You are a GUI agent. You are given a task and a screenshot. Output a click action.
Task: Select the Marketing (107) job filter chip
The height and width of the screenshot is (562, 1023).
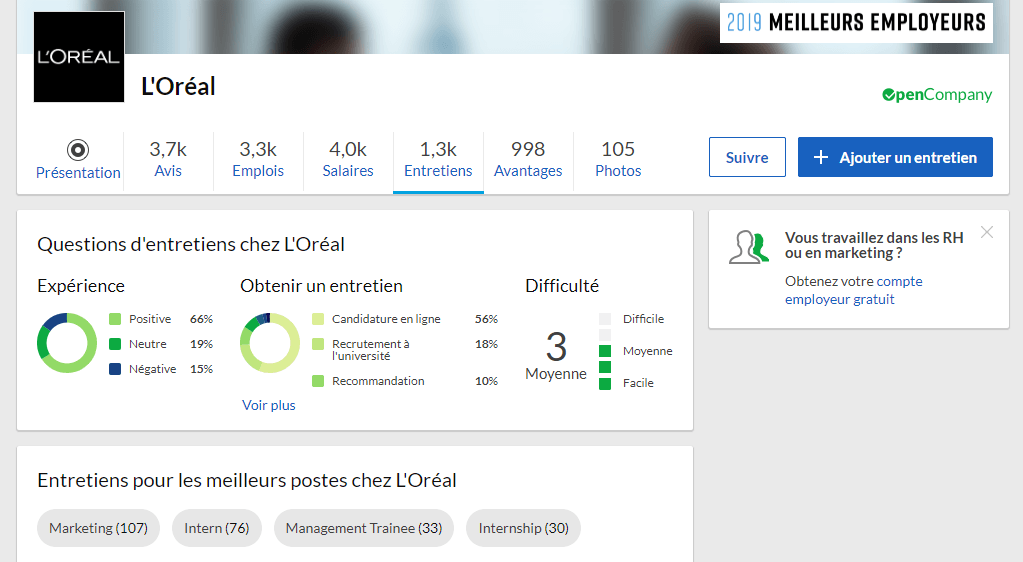[x=98, y=528]
